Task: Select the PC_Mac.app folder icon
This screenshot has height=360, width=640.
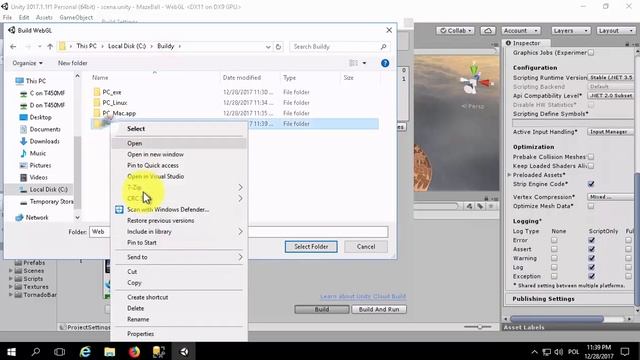Action: tap(97, 113)
